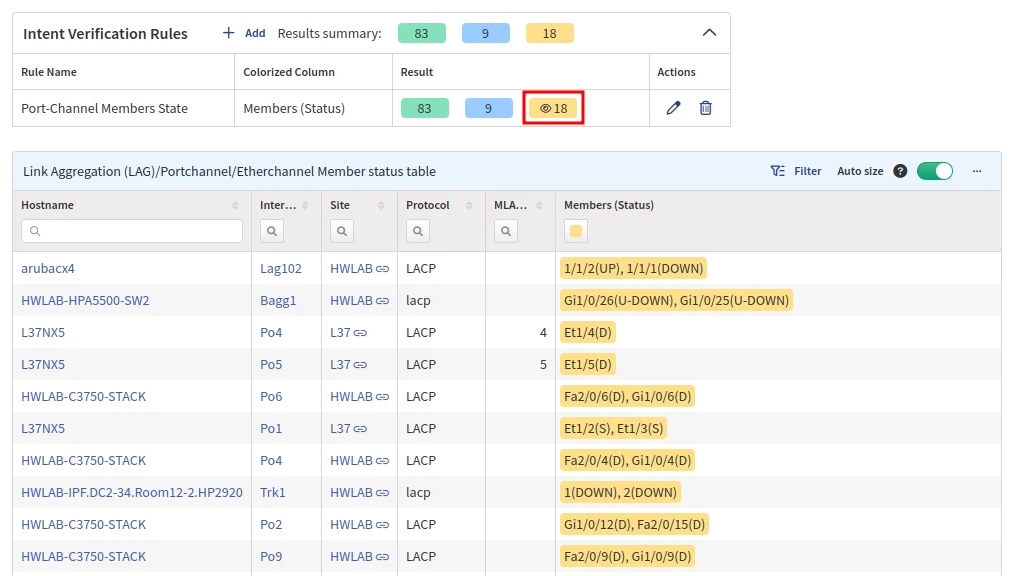
Task: Click the Auto size help question icon
Action: tap(900, 171)
